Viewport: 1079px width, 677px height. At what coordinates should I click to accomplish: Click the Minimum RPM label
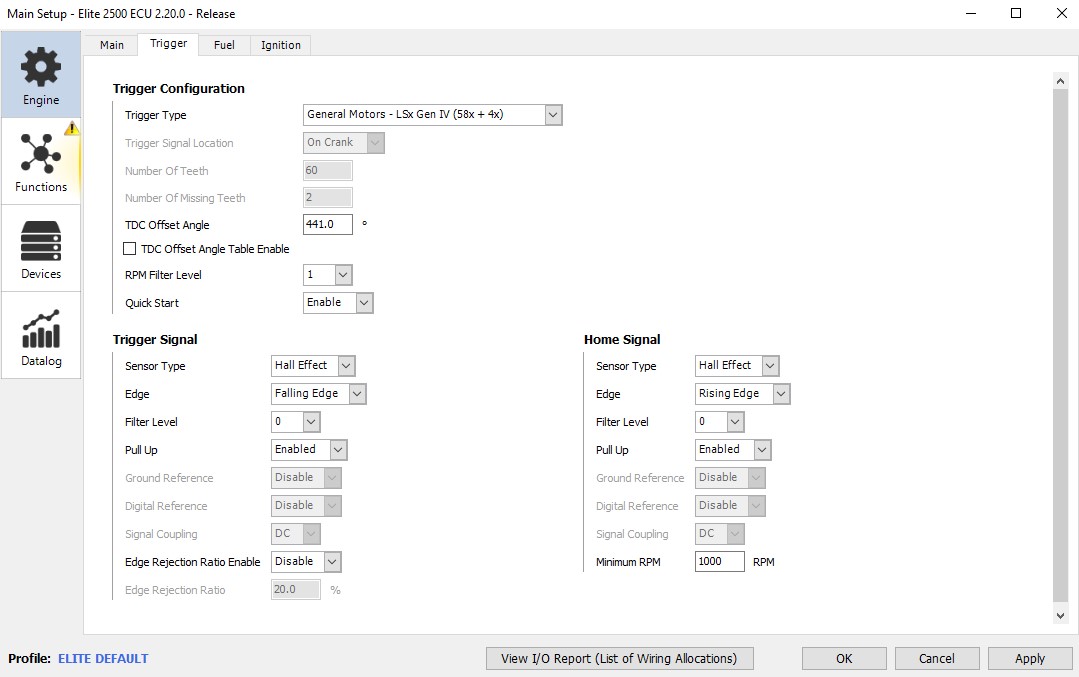point(628,562)
